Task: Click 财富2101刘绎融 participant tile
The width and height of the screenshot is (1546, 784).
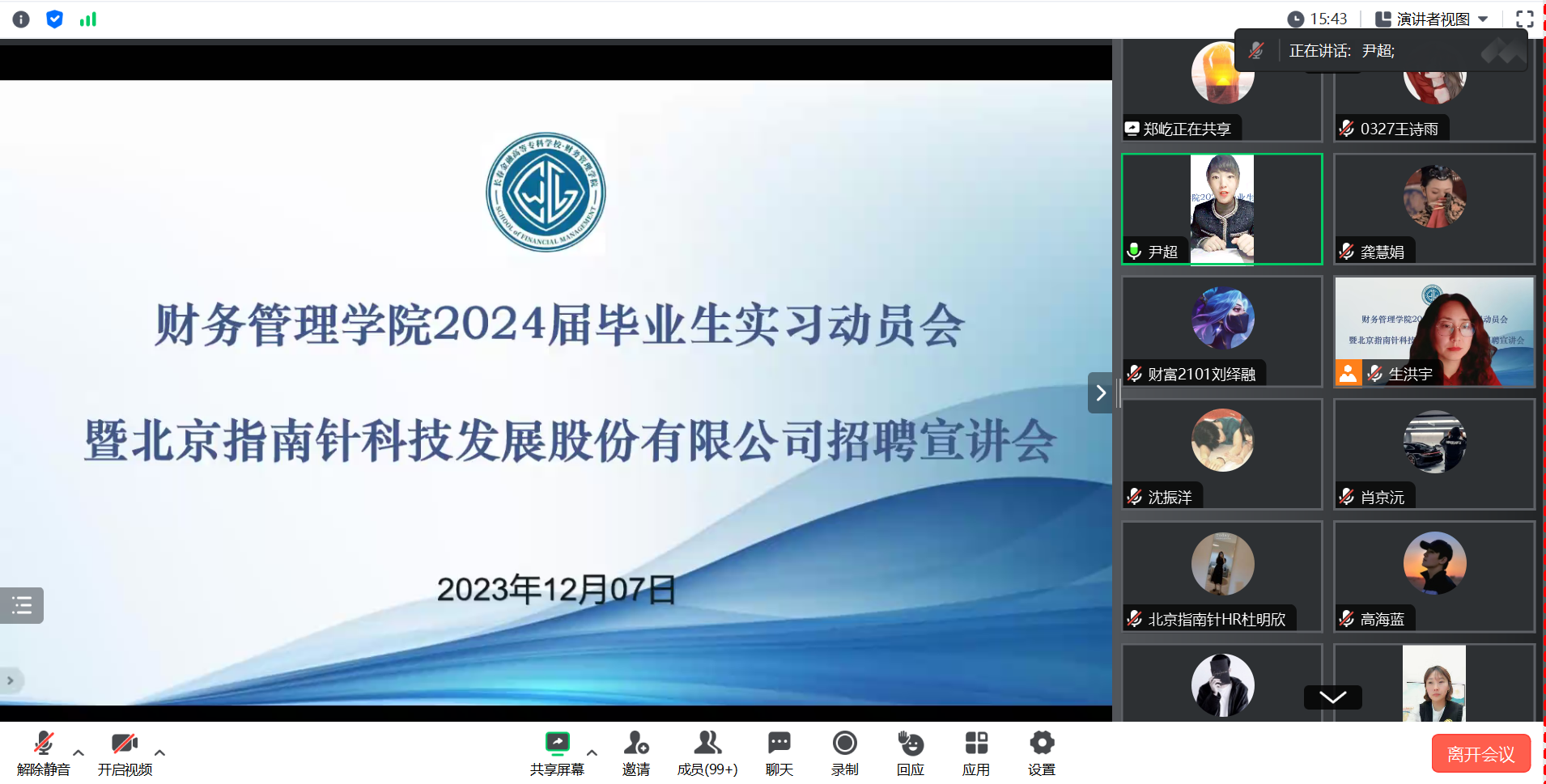Action: [1222, 332]
